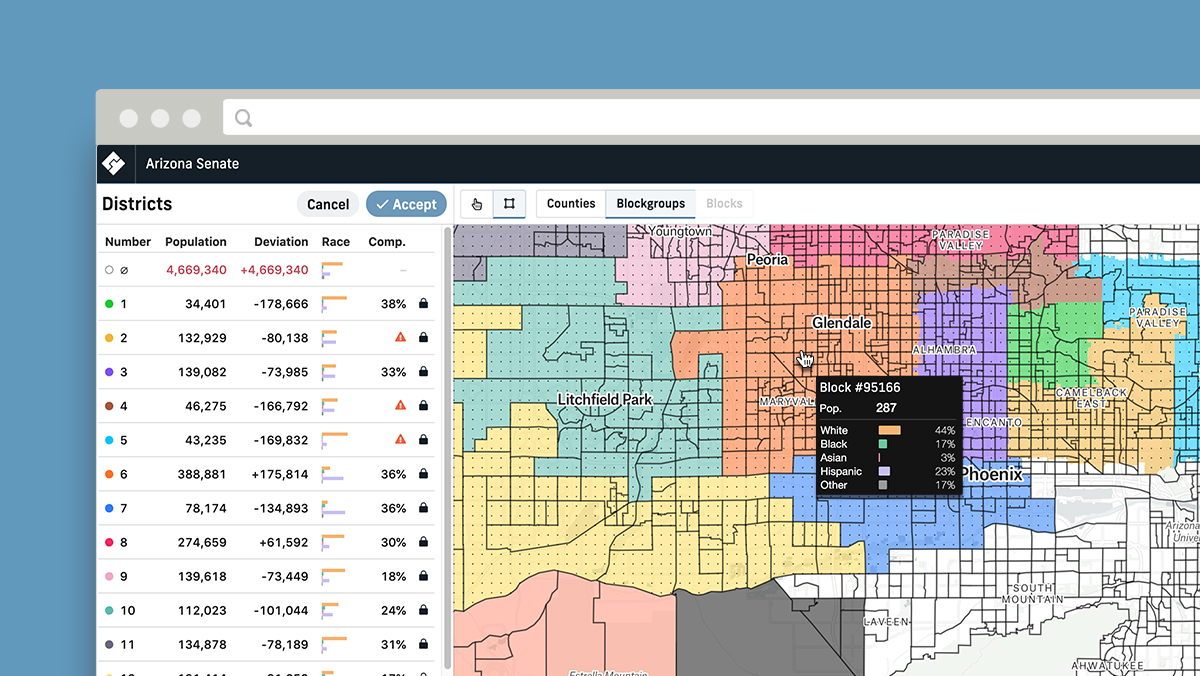
Task: Click the search magnifier in the address bar
Action: click(242, 117)
